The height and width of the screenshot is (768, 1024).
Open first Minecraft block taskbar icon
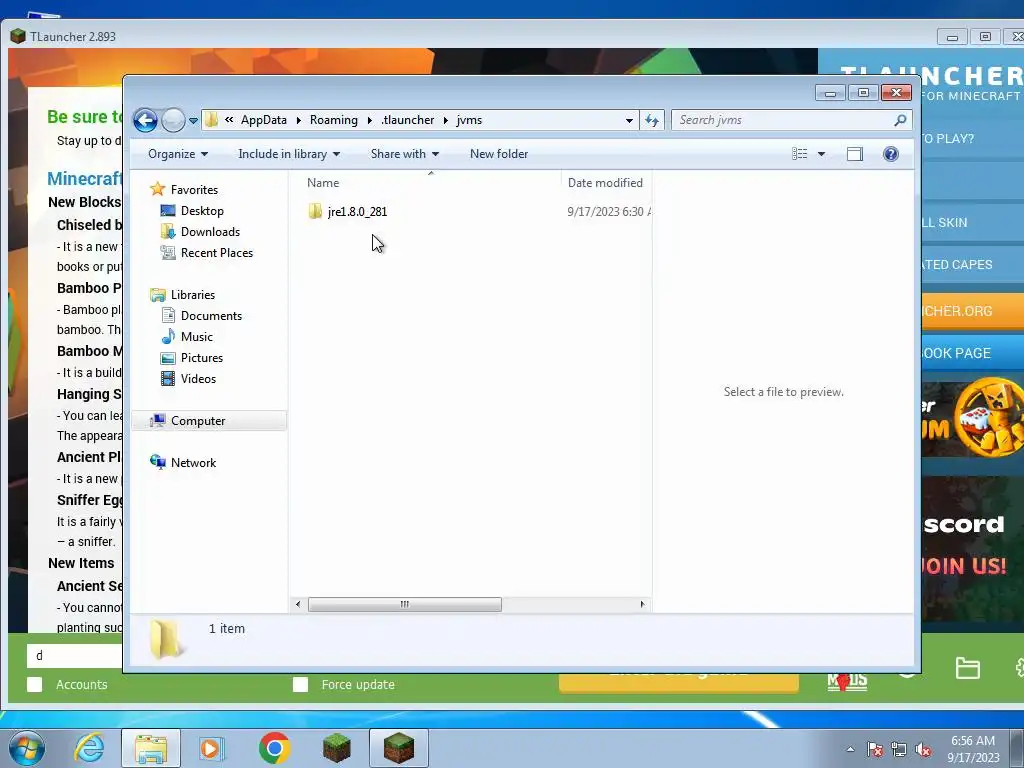(x=337, y=748)
